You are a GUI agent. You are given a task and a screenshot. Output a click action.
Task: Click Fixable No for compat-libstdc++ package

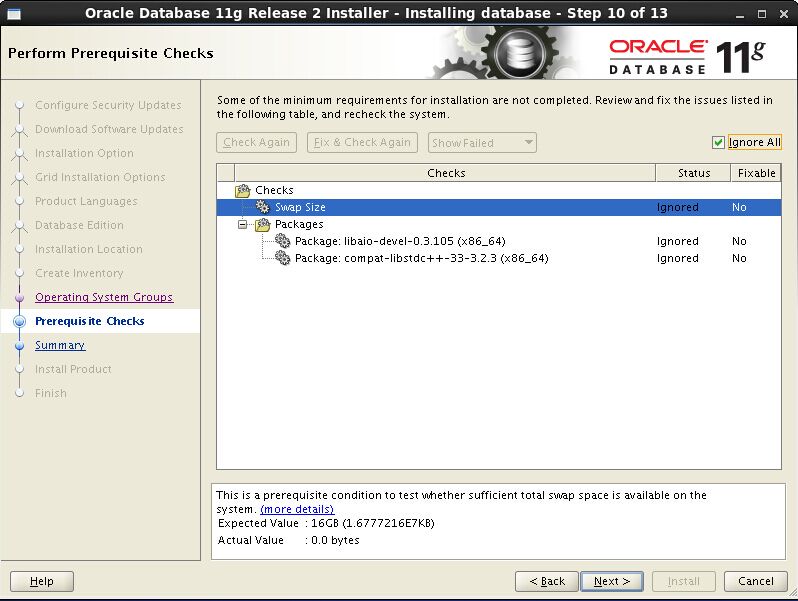(x=739, y=259)
